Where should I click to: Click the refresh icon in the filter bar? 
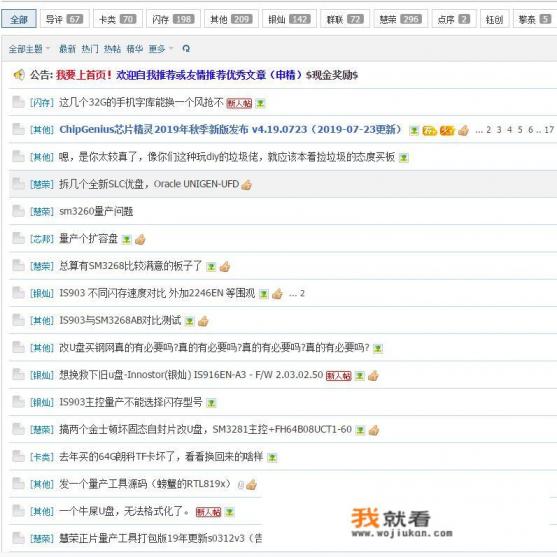click(x=186, y=48)
